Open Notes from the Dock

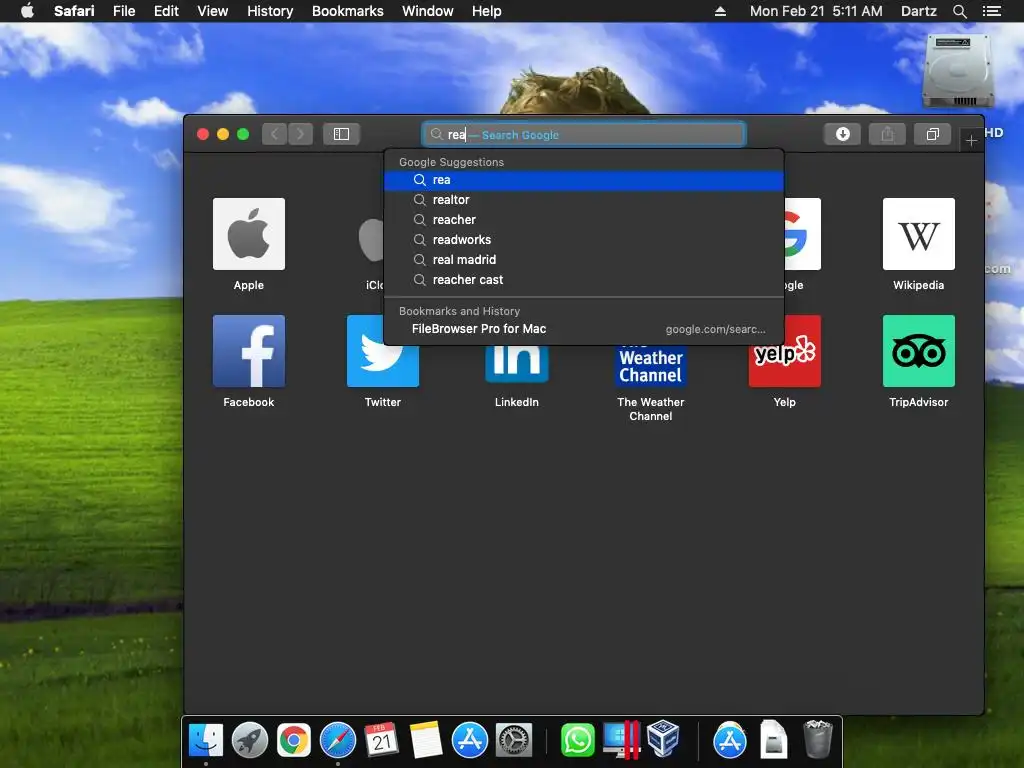(x=426, y=741)
